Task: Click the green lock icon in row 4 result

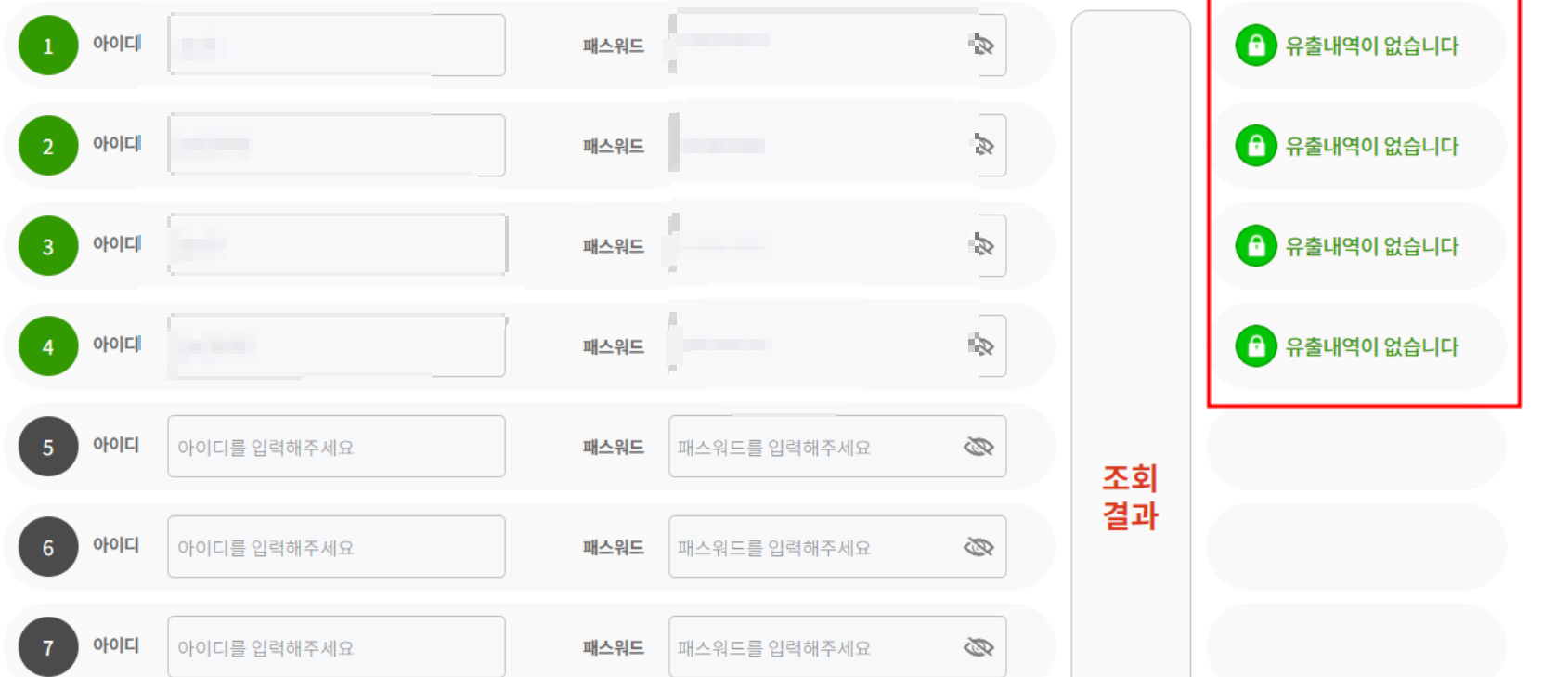Action: pos(1254,346)
